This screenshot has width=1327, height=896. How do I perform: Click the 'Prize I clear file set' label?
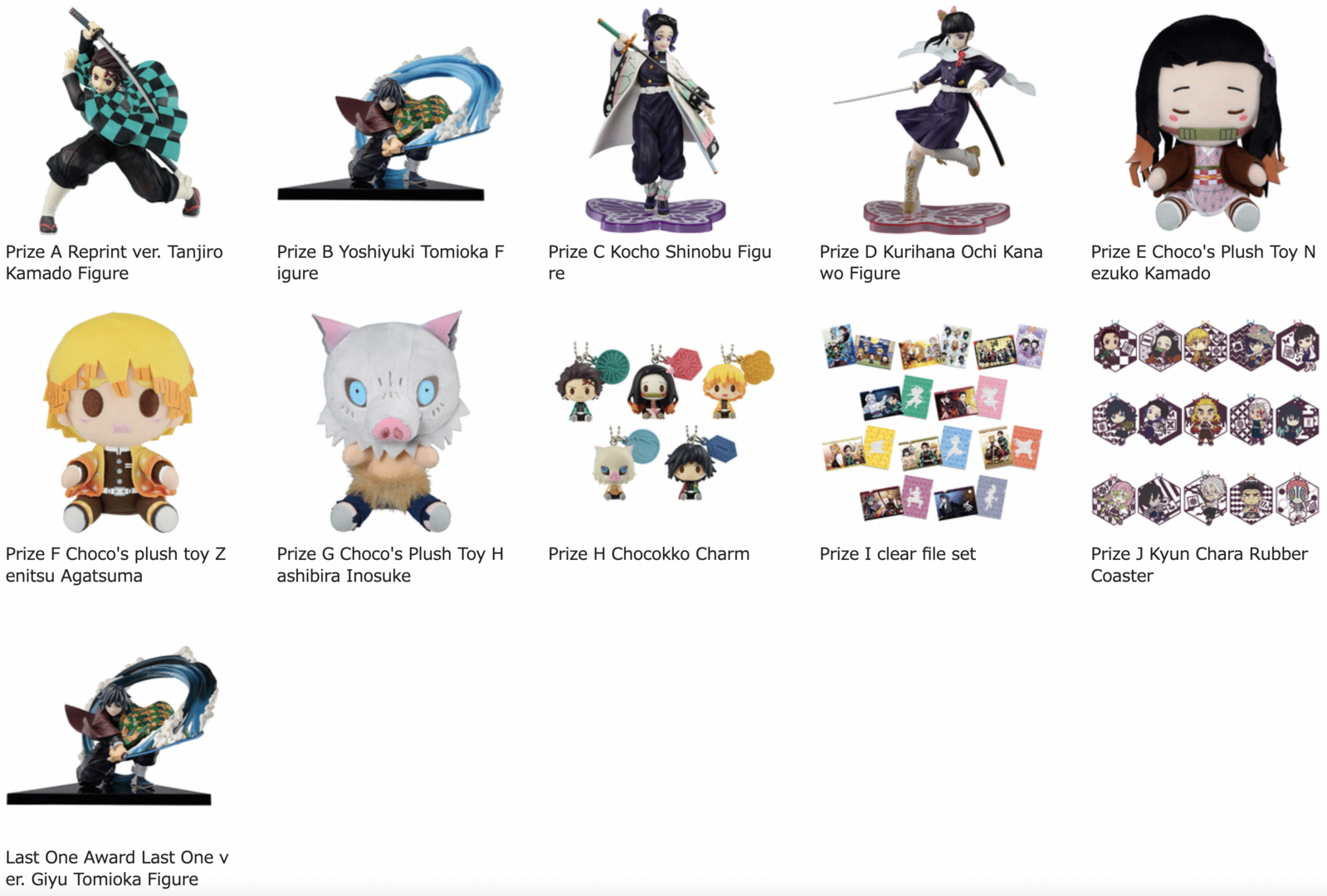[x=898, y=554]
